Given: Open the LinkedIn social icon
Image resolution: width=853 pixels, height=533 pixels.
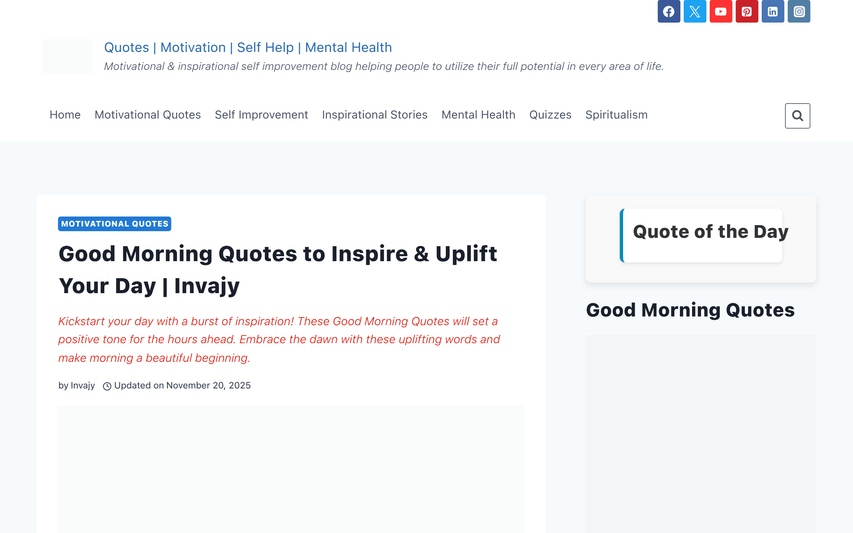Looking at the screenshot, I should [x=773, y=11].
